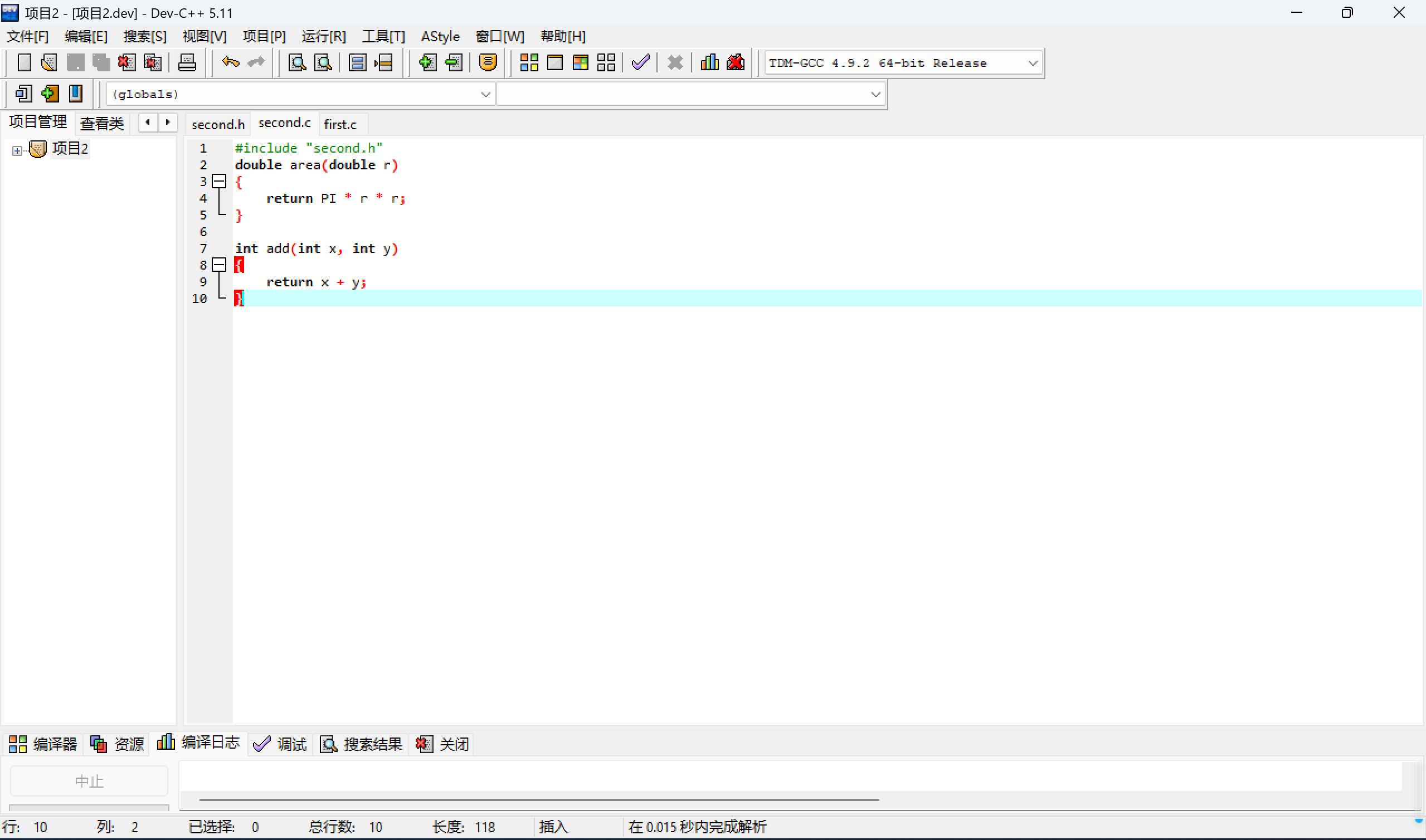Image resolution: width=1426 pixels, height=840 pixels.
Task: Collapse the code fold at line 8
Action: point(219,265)
